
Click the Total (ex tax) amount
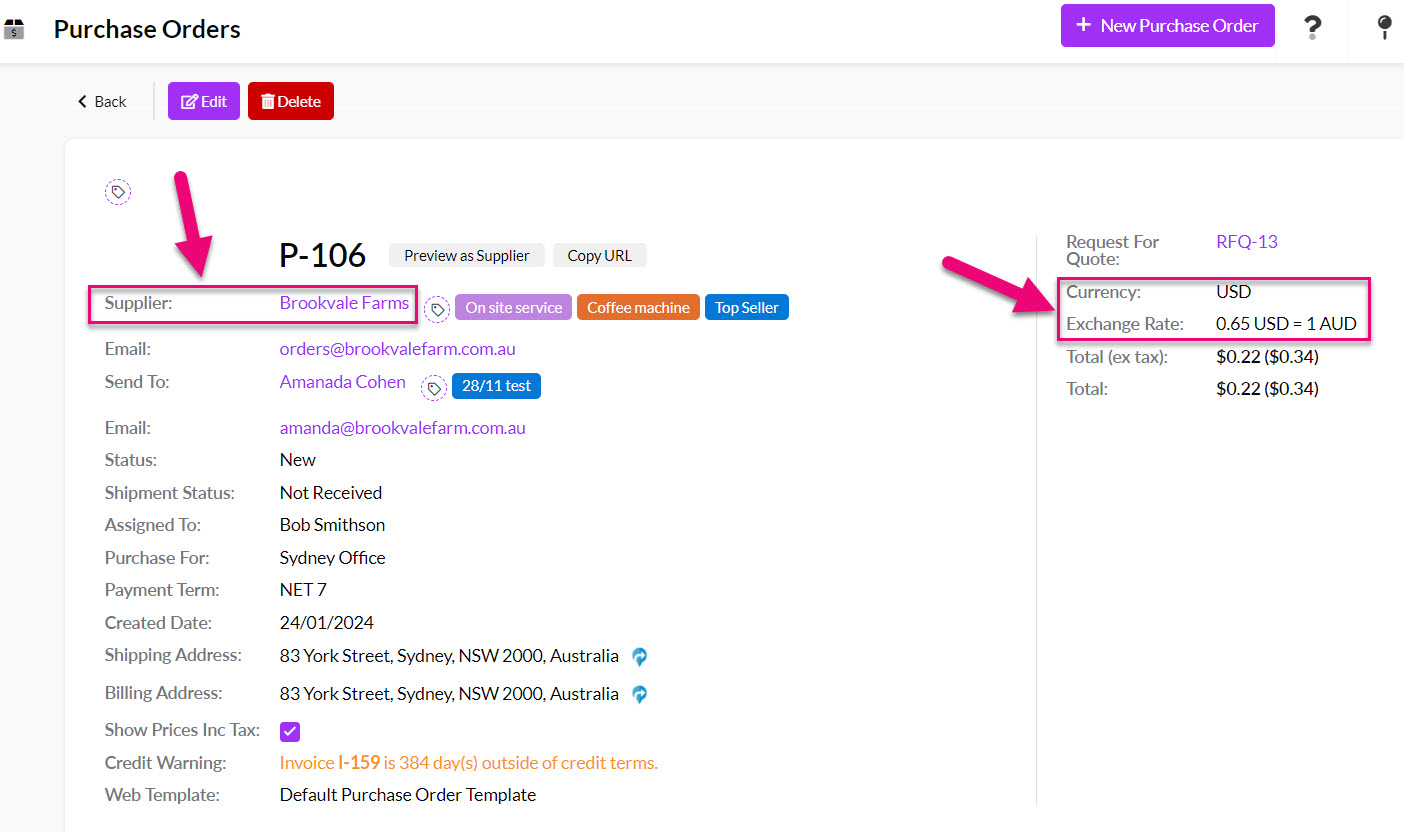click(1267, 356)
